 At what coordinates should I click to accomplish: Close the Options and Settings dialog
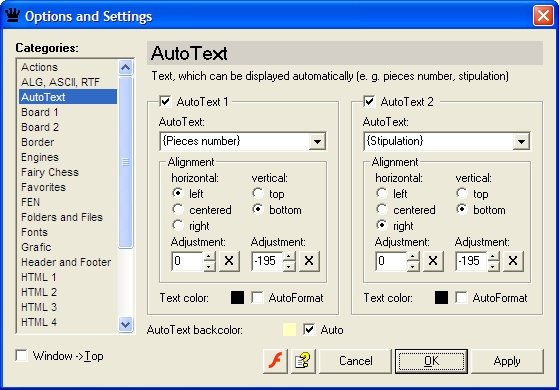(543, 16)
